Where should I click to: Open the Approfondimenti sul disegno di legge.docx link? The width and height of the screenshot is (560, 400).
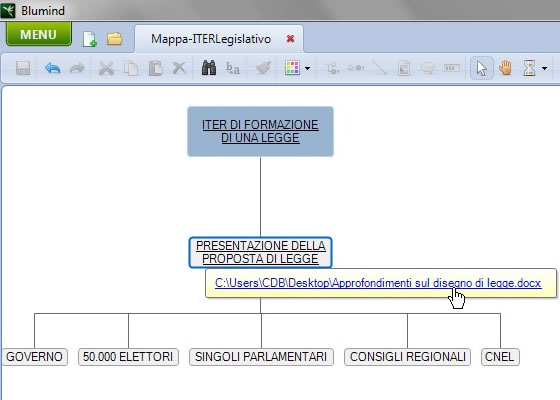tap(378, 283)
